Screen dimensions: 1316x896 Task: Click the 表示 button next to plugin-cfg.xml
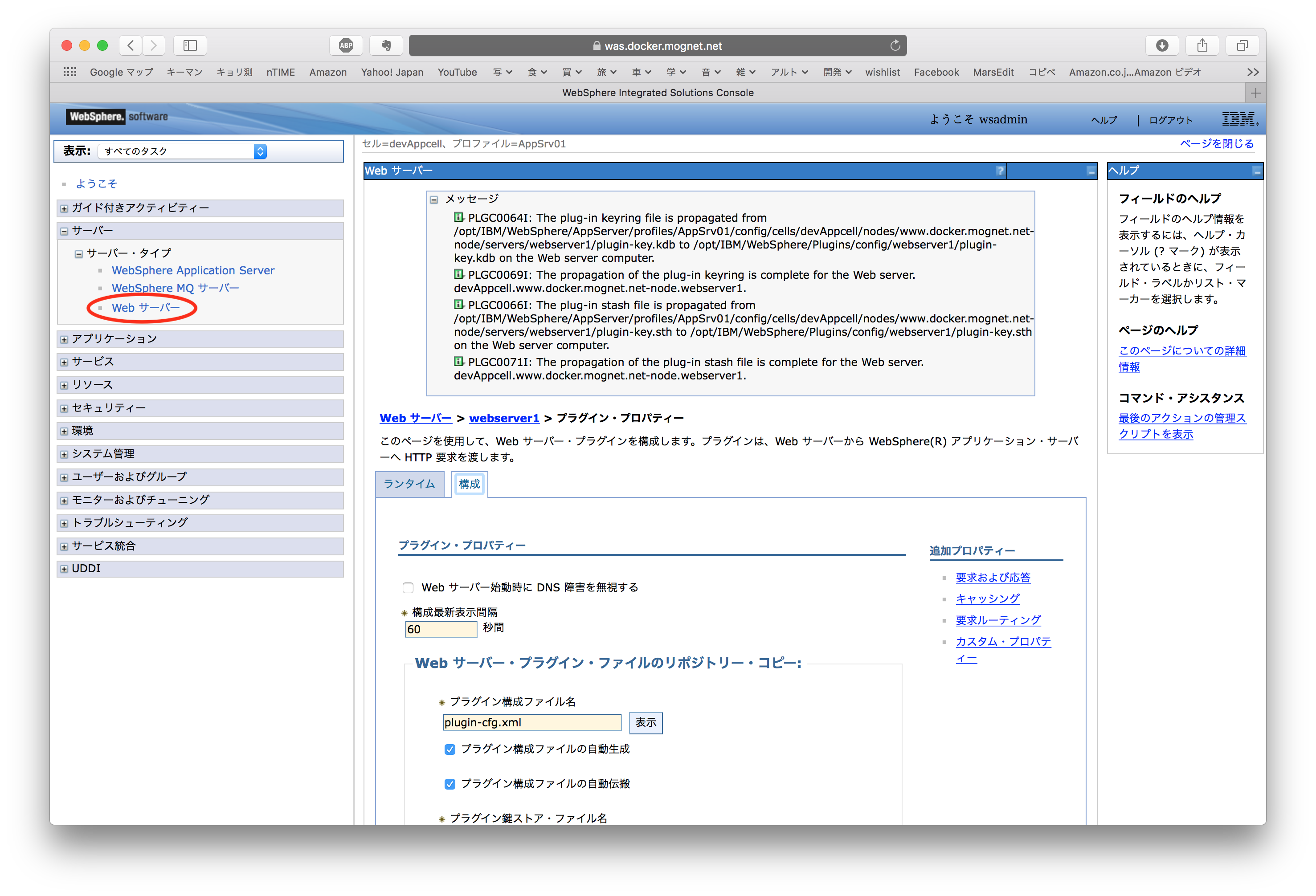click(x=646, y=723)
